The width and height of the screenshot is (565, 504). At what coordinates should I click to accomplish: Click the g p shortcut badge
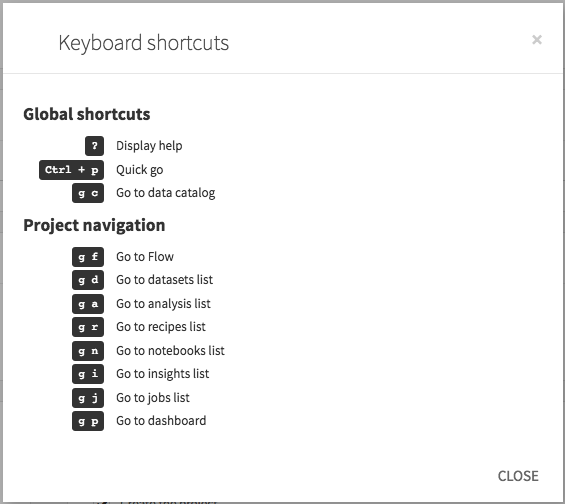pos(88,421)
